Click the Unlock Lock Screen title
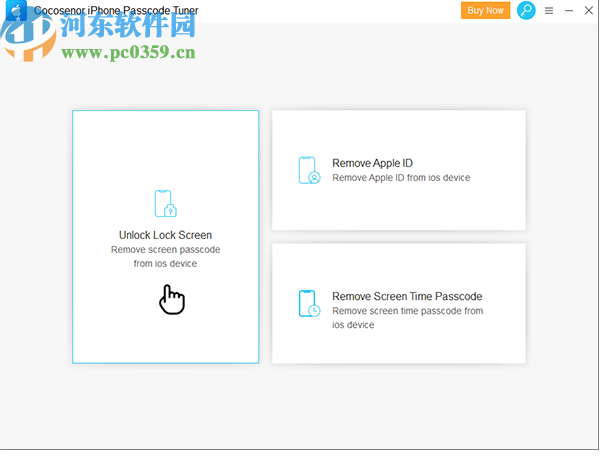The height and width of the screenshot is (456, 608). [x=166, y=235]
